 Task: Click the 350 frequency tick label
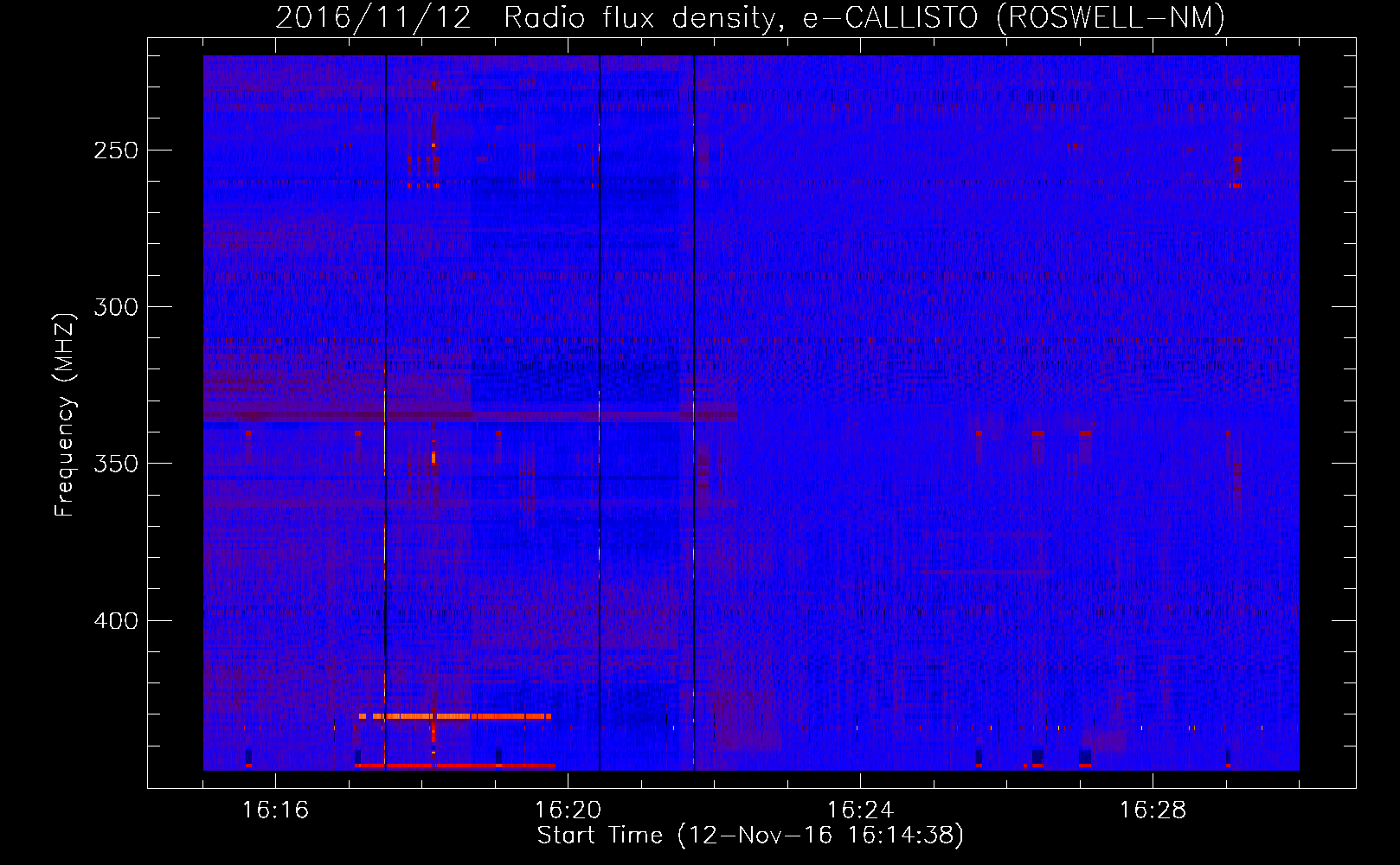point(116,464)
